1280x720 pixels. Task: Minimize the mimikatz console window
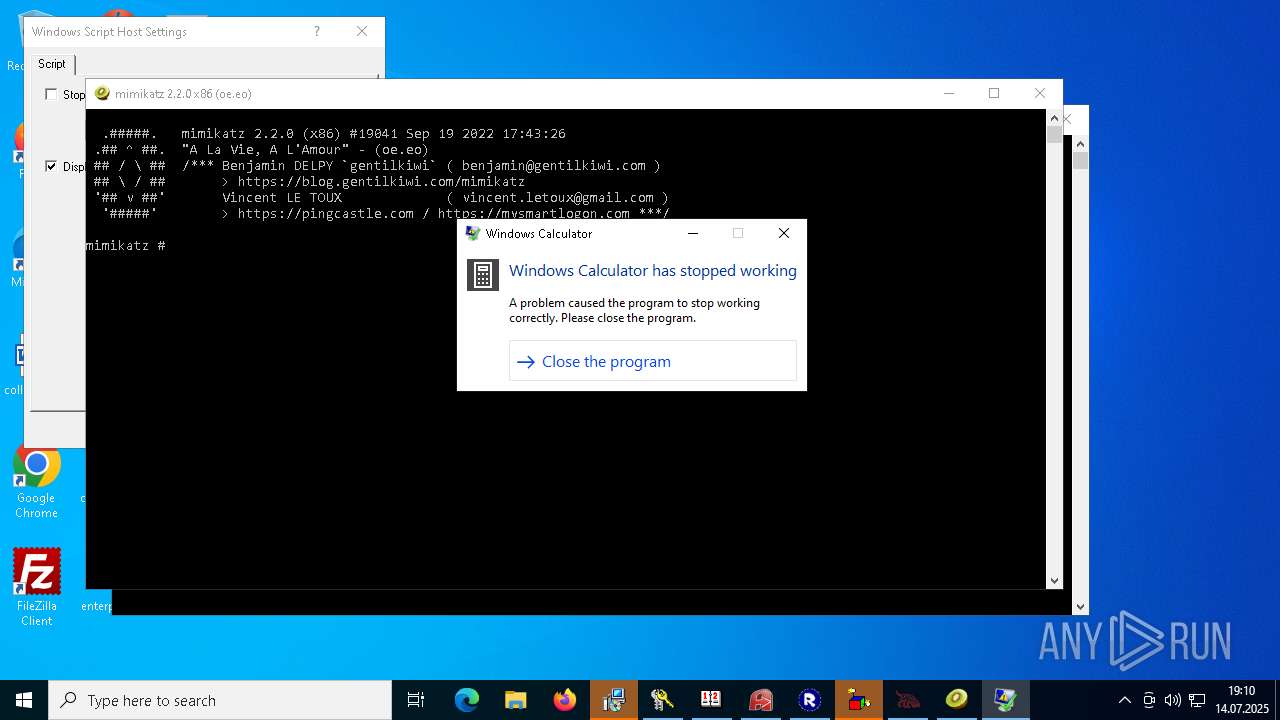pos(949,93)
